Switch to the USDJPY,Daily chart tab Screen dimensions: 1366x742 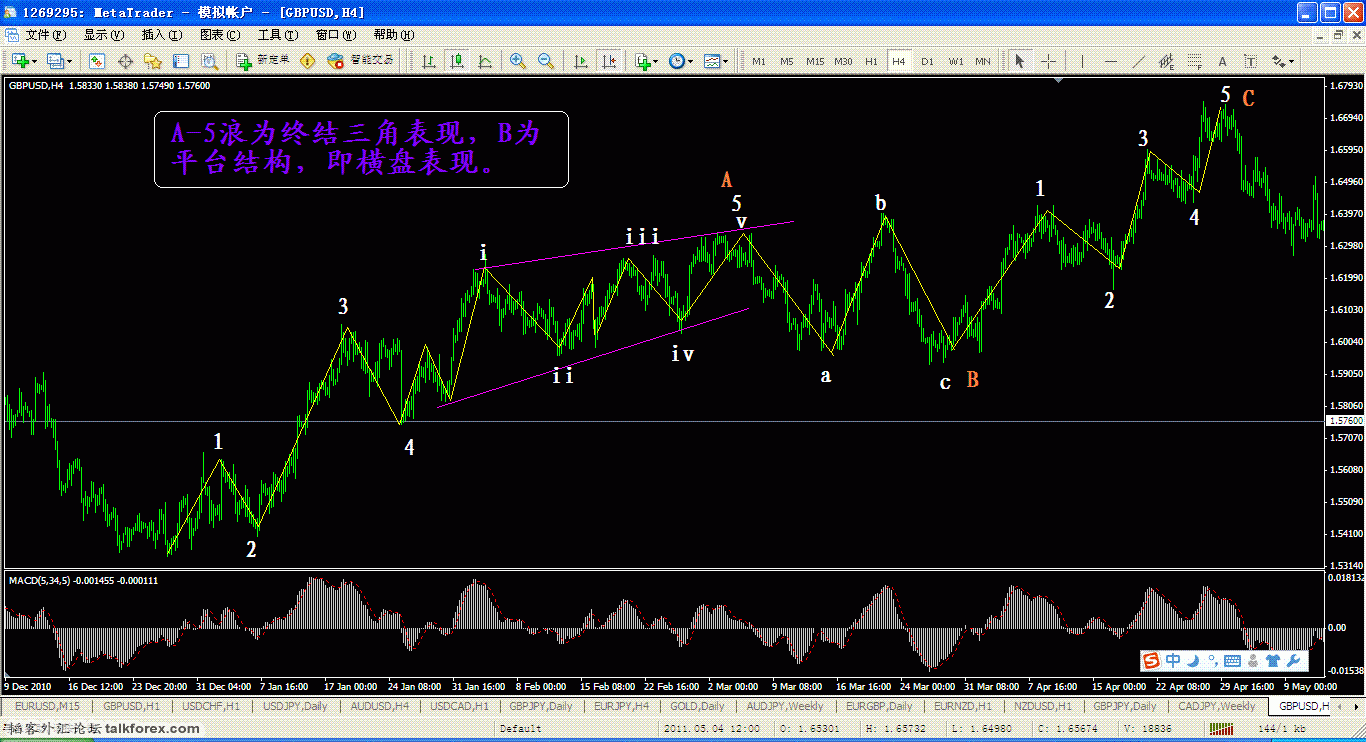click(294, 707)
